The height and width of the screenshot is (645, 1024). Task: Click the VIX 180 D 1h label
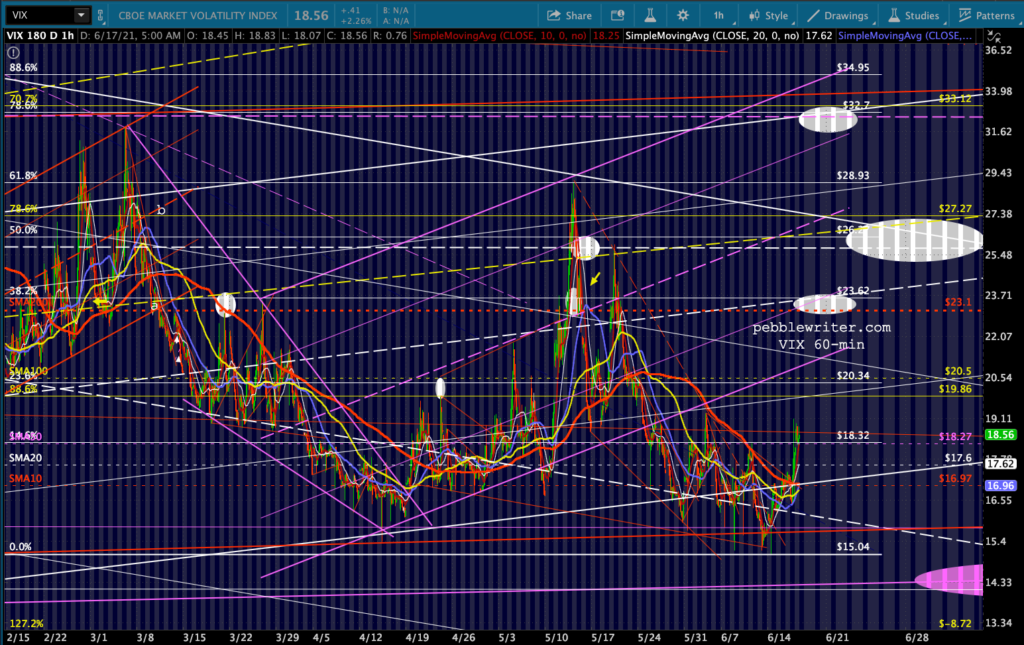[40, 35]
